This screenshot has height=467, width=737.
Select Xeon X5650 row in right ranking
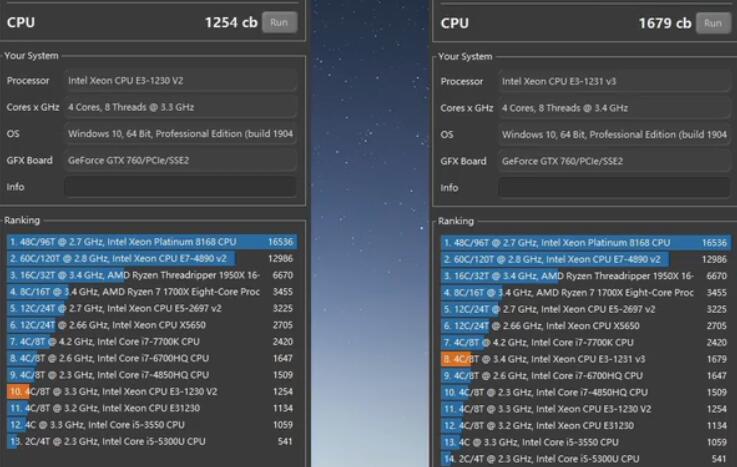[586, 326]
